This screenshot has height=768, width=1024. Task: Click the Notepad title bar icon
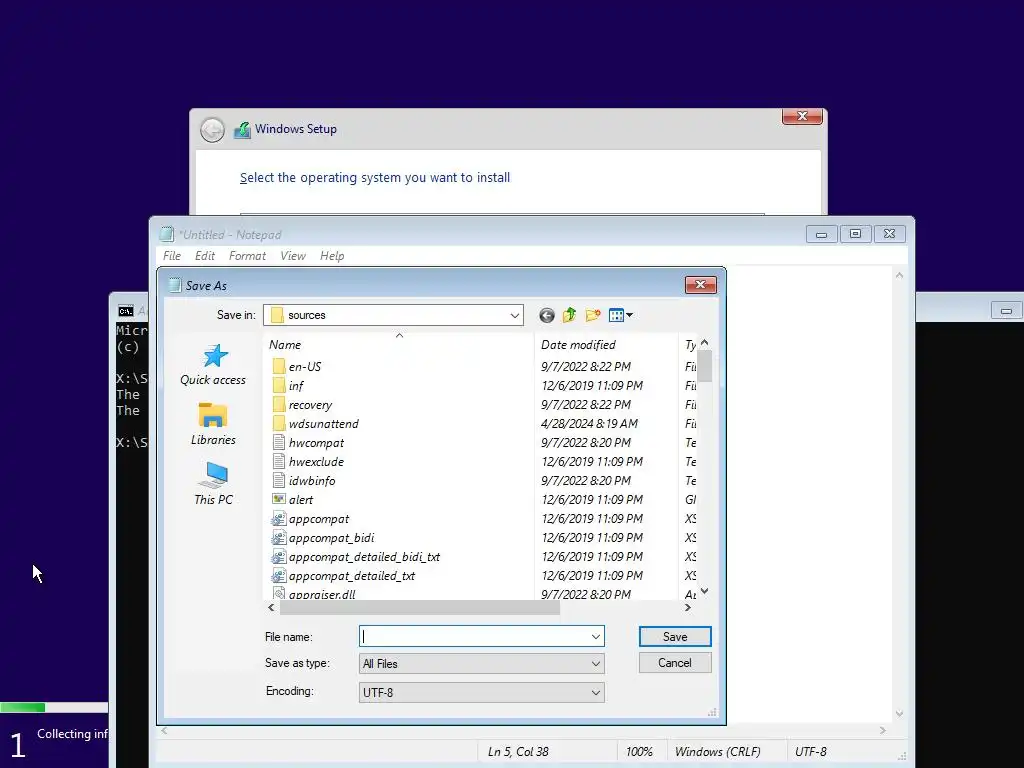click(x=167, y=234)
